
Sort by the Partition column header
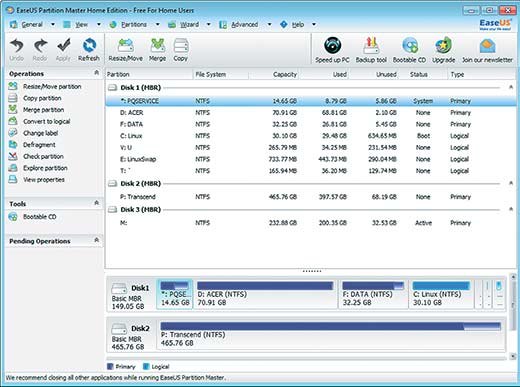149,74
